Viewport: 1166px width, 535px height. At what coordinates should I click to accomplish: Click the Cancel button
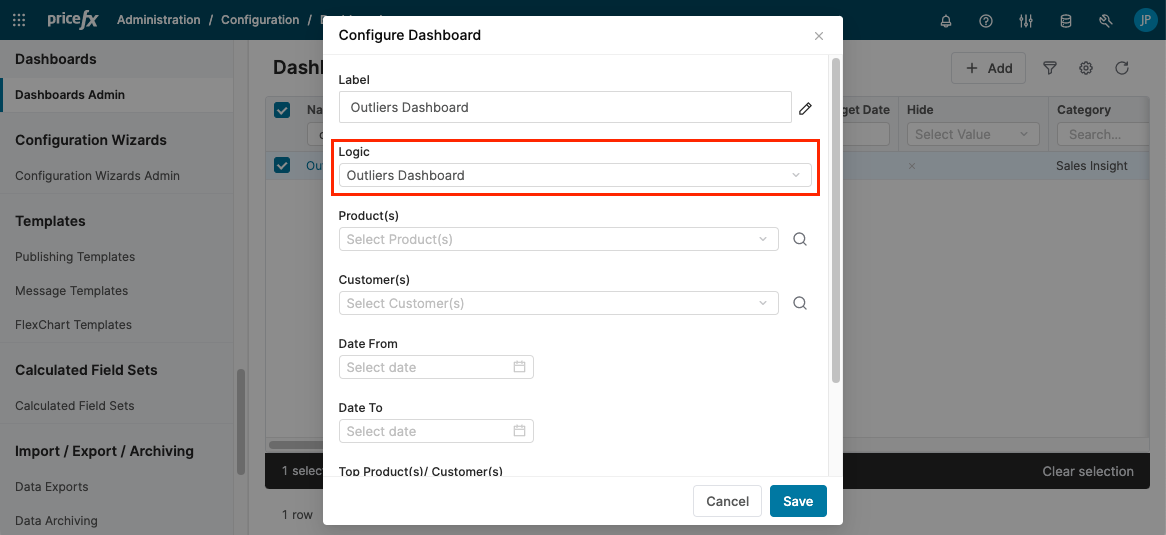[x=727, y=501]
